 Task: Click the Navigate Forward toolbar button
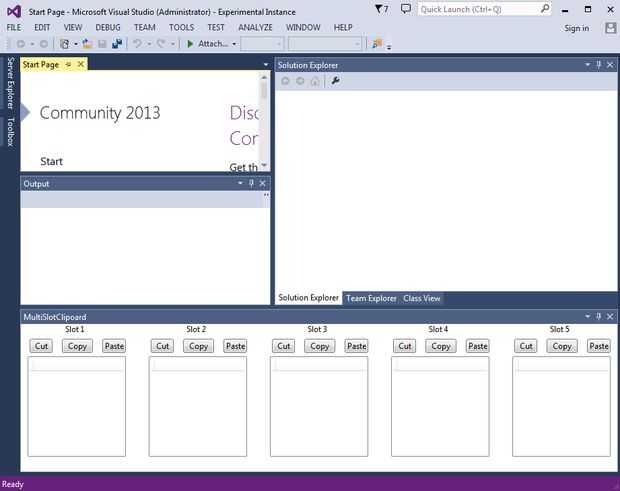point(44,44)
